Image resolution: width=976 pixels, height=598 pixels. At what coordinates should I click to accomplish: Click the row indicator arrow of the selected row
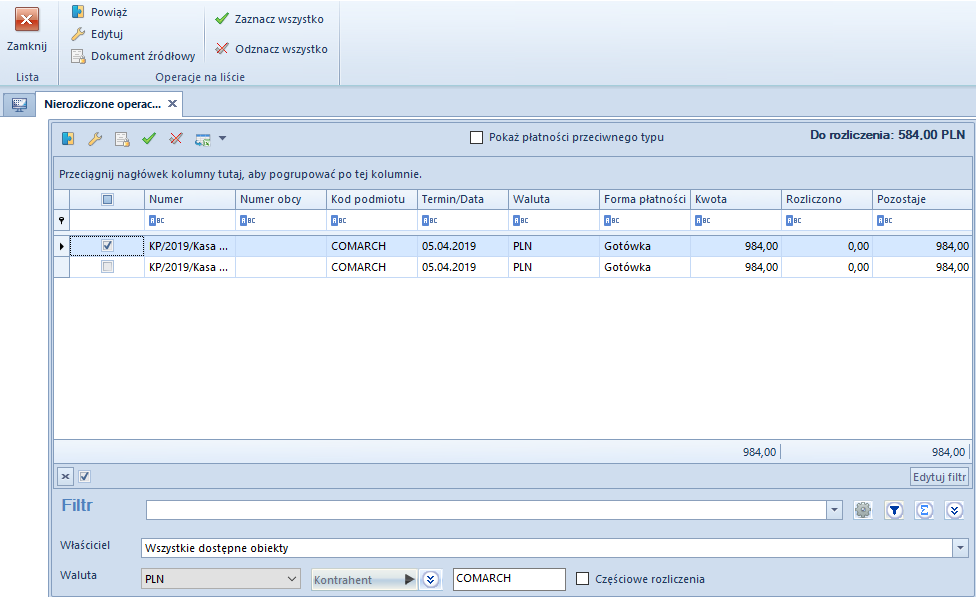(62, 246)
